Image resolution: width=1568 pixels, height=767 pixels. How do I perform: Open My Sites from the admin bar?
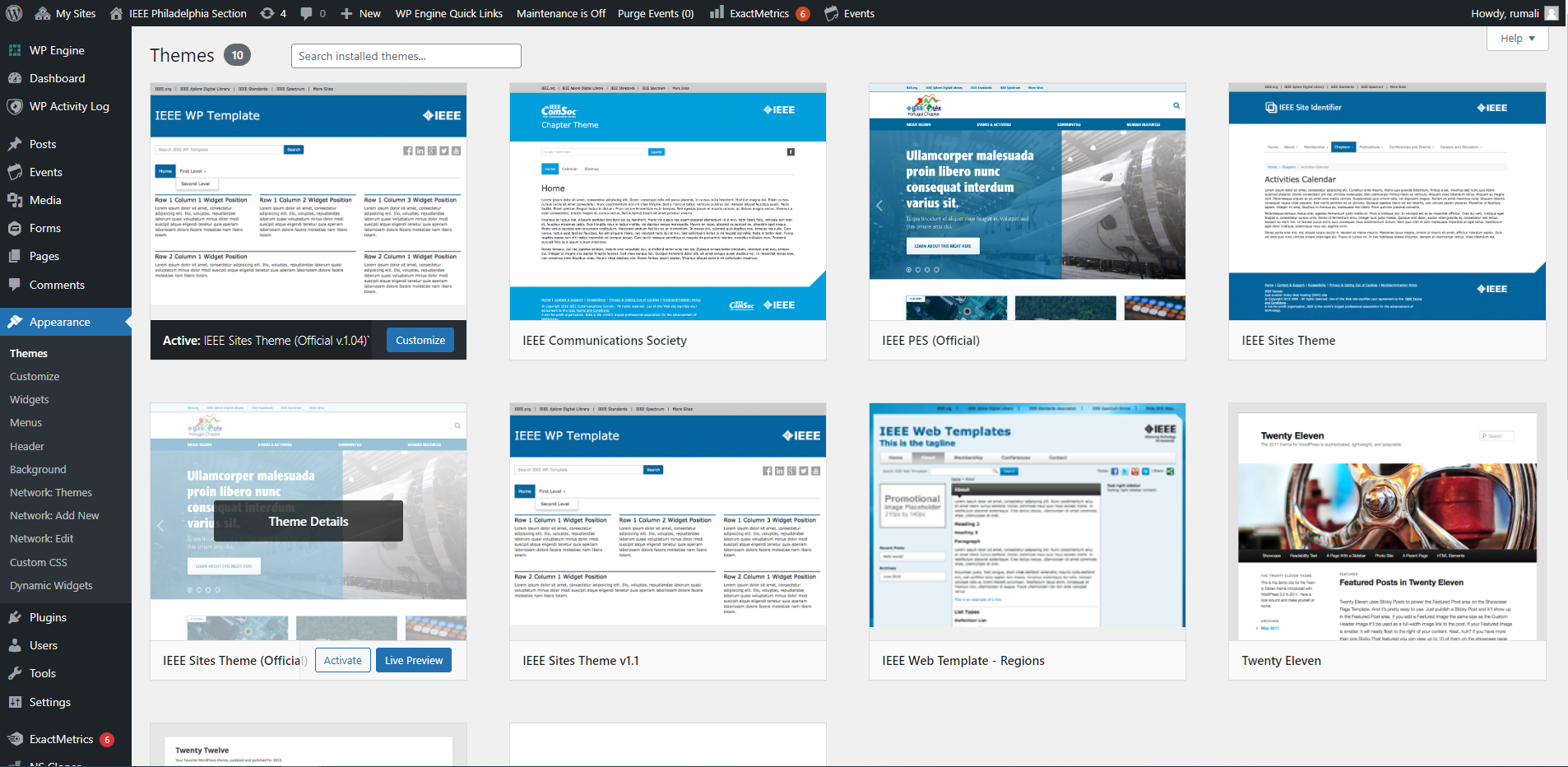click(x=65, y=12)
